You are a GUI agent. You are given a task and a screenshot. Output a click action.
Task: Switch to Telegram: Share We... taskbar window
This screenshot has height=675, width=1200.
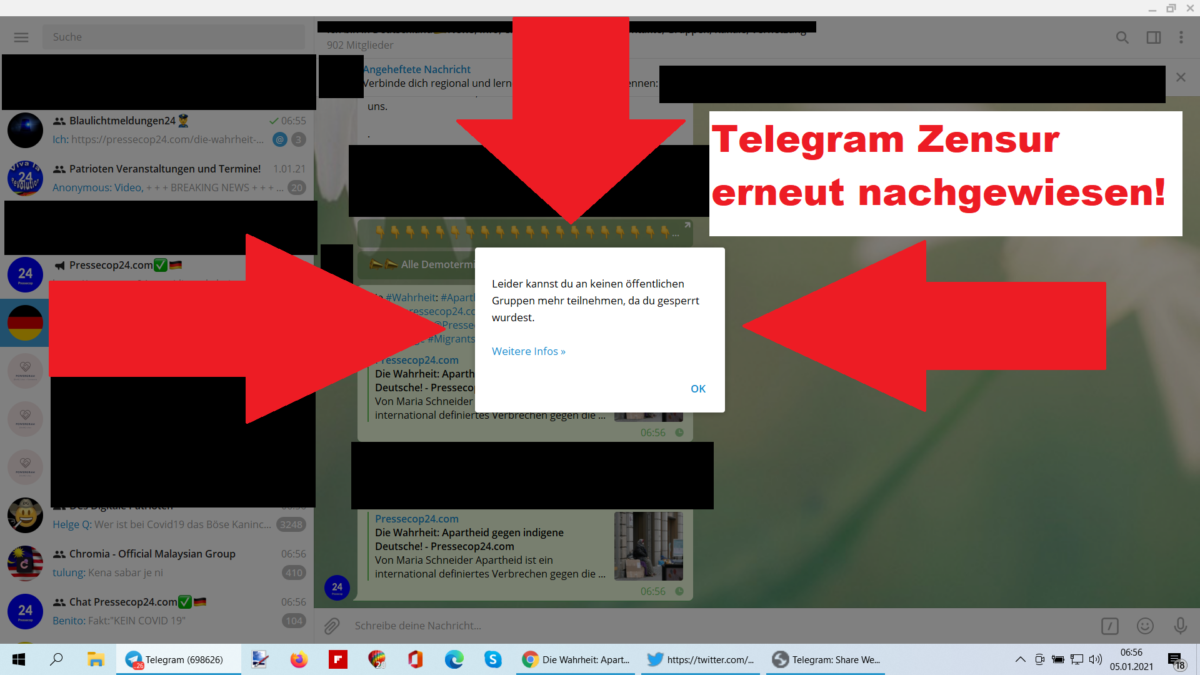pos(826,659)
